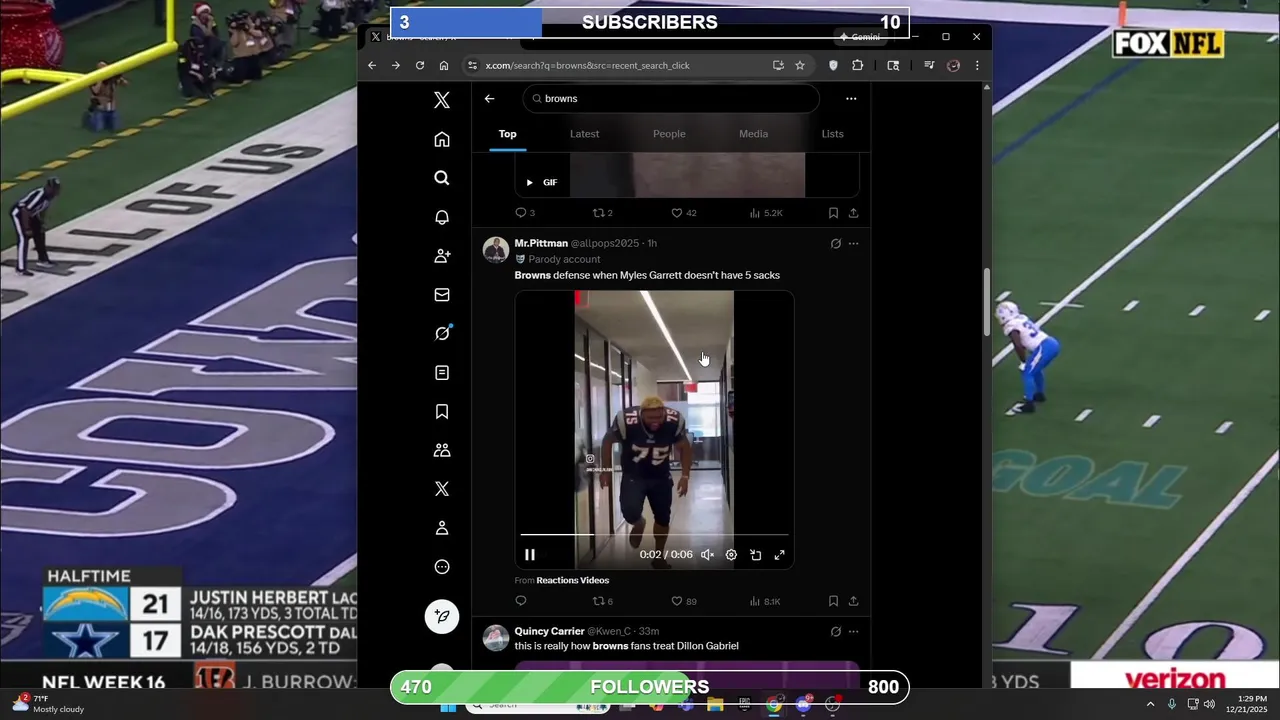Enter fullscreen on the video
This screenshot has height=720, width=1280.
pos(780,555)
